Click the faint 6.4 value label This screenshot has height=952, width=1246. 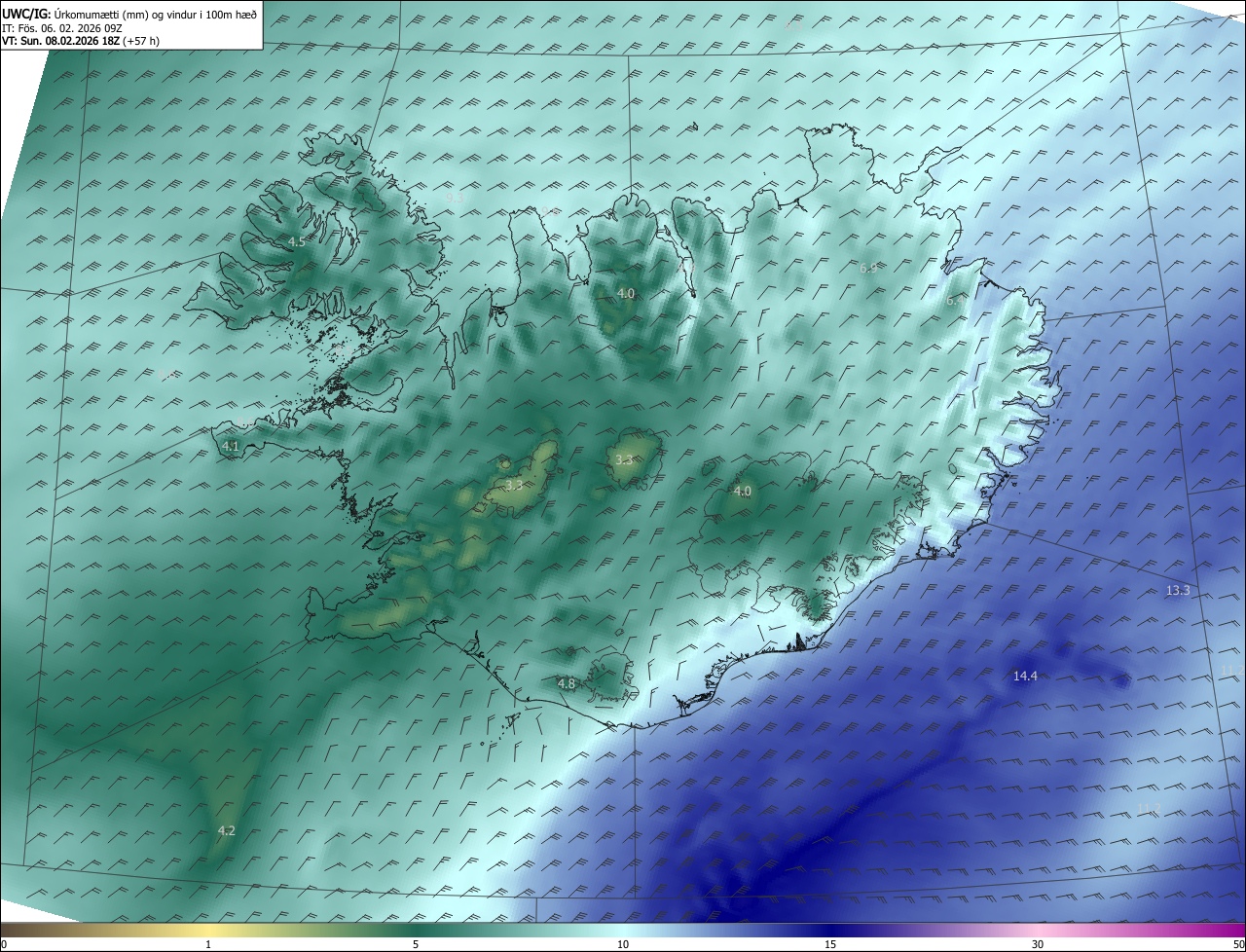tap(955, 301)
